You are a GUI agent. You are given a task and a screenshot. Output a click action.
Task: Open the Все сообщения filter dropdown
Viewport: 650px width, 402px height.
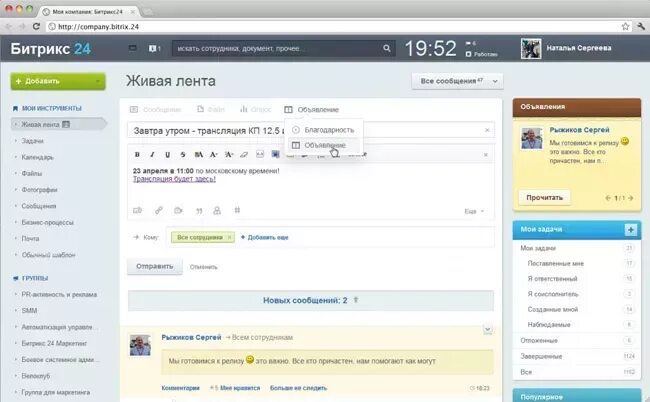[x=457, y=81]
